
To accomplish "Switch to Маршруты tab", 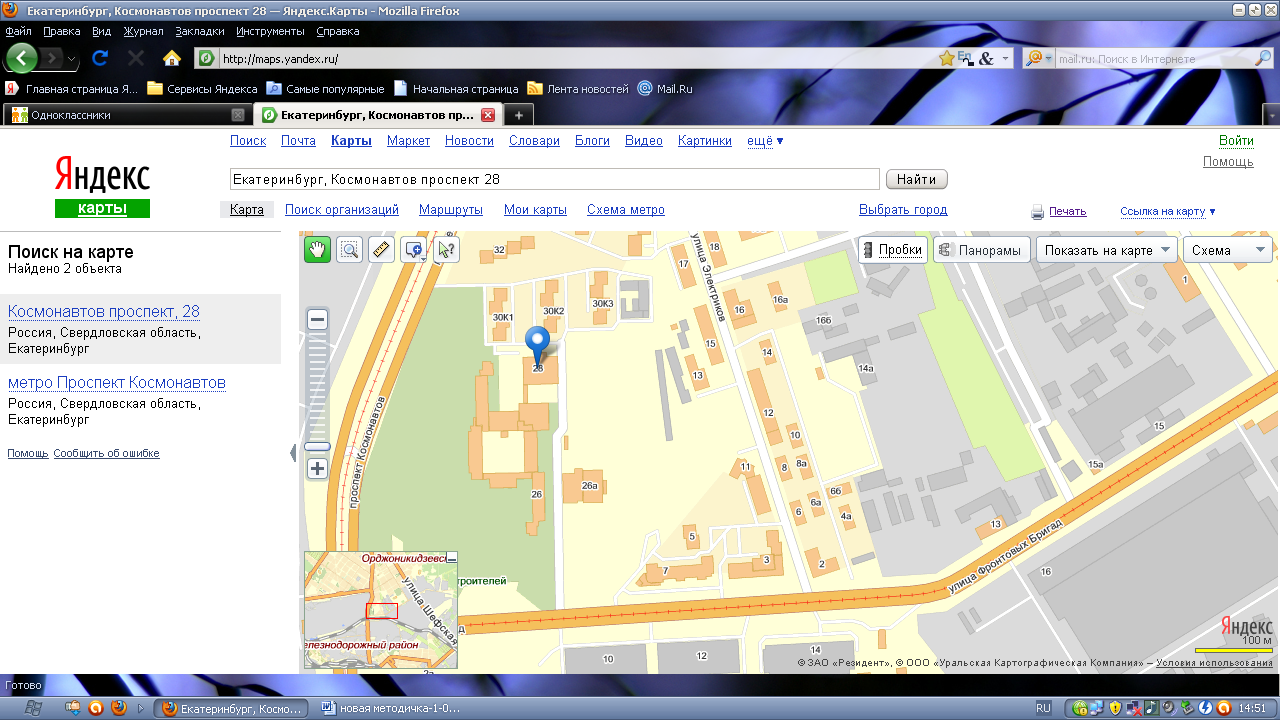I will coord(451,210).
